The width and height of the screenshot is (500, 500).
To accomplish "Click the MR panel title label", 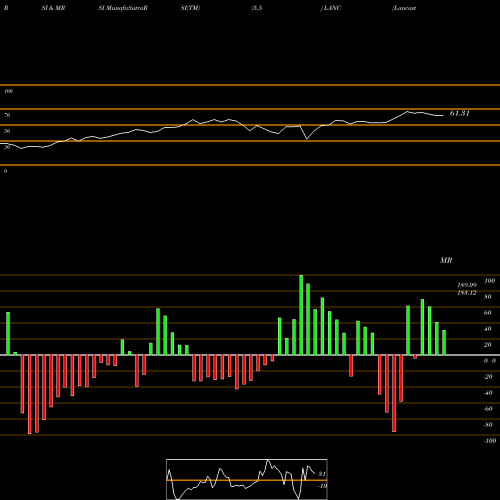I will coord(446,260).
